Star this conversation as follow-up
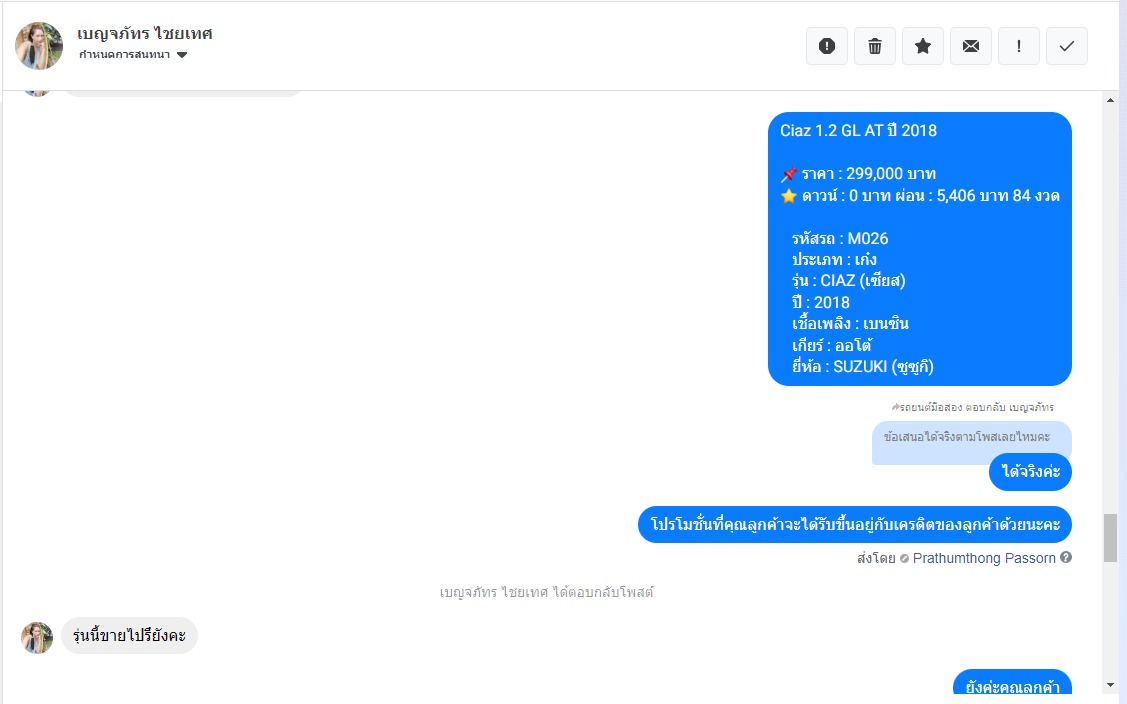This screenshot has height=704, width=1127. tap(923, 46)
